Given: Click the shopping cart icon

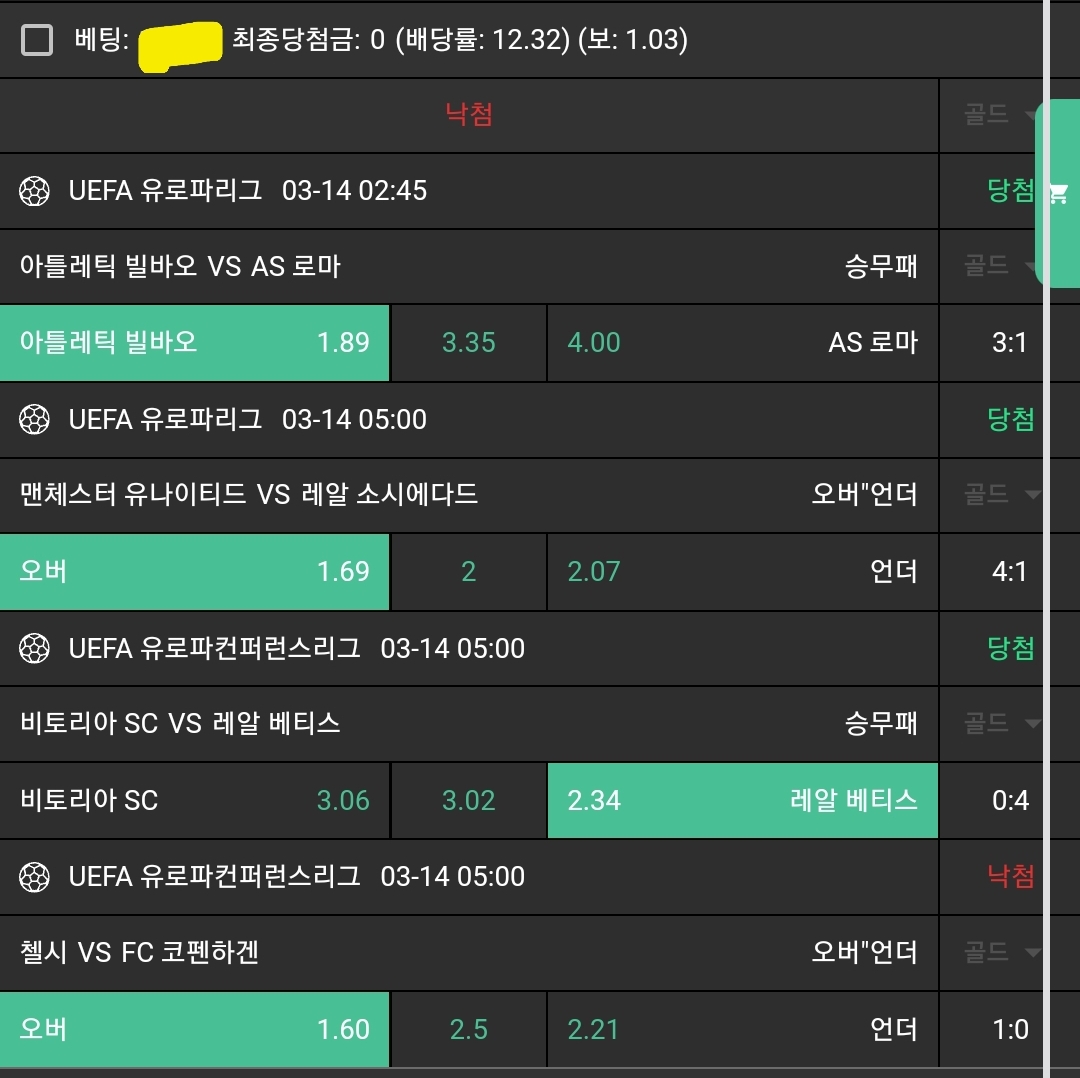Looking at the screenshot, I should click(x=1058, y=193).
